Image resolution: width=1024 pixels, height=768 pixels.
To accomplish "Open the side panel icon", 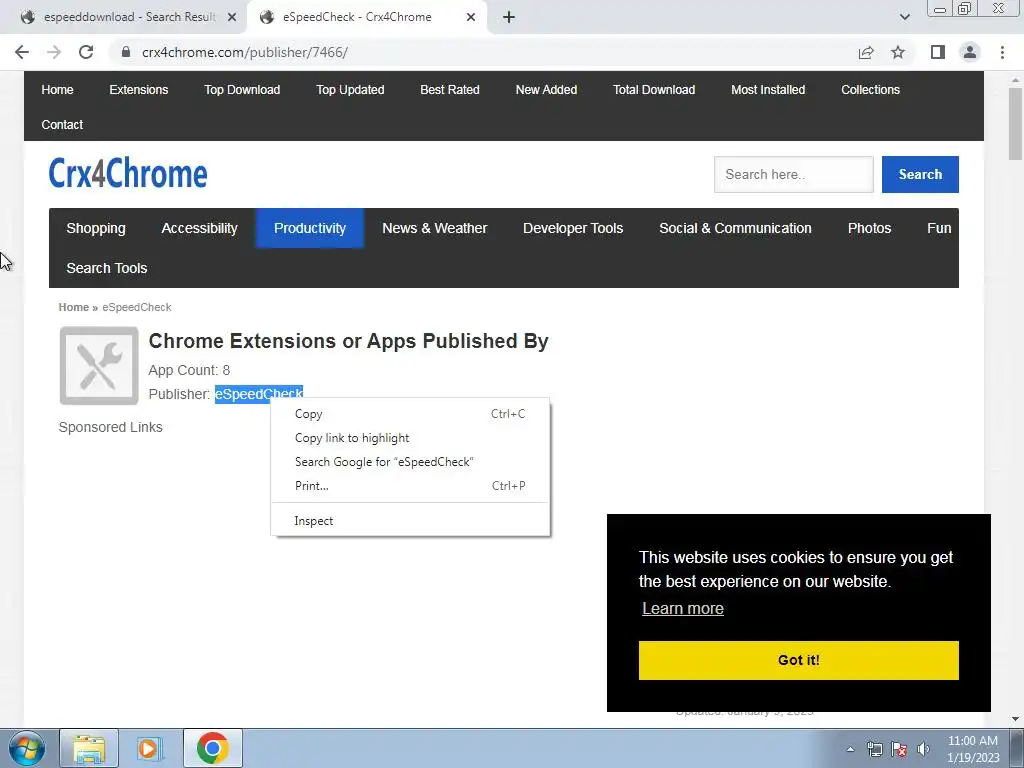I will tap(938, 52).
